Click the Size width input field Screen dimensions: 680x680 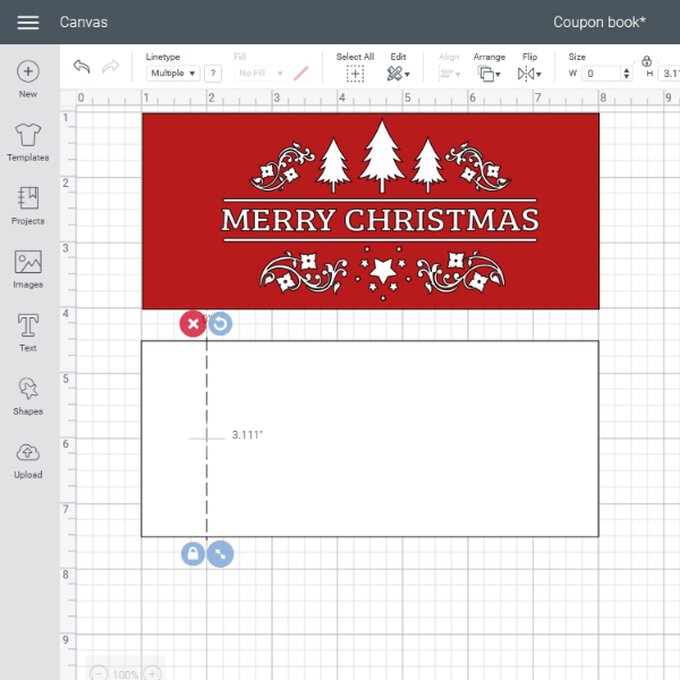coord(603,73)
